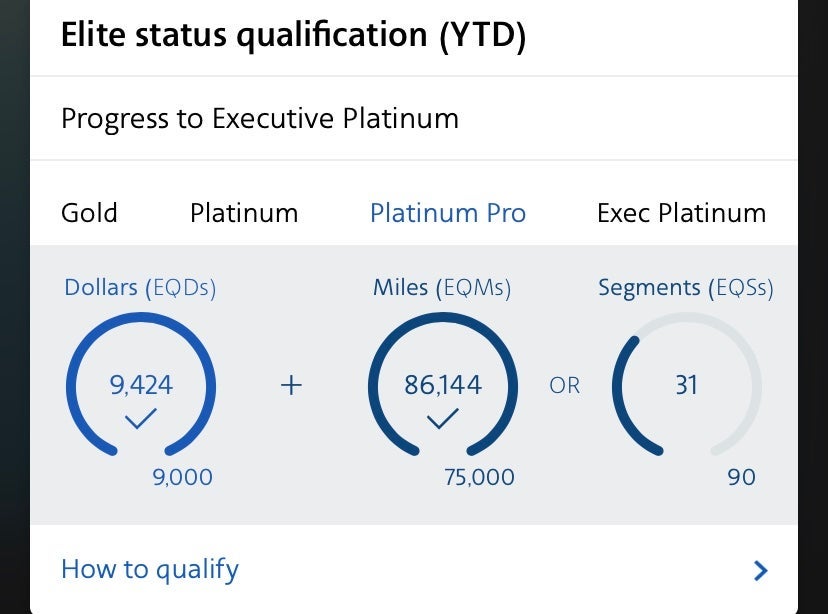Screen dimensions: 828x614
Task: Open the Platinum Pro tab
Action: pos(447,213)
